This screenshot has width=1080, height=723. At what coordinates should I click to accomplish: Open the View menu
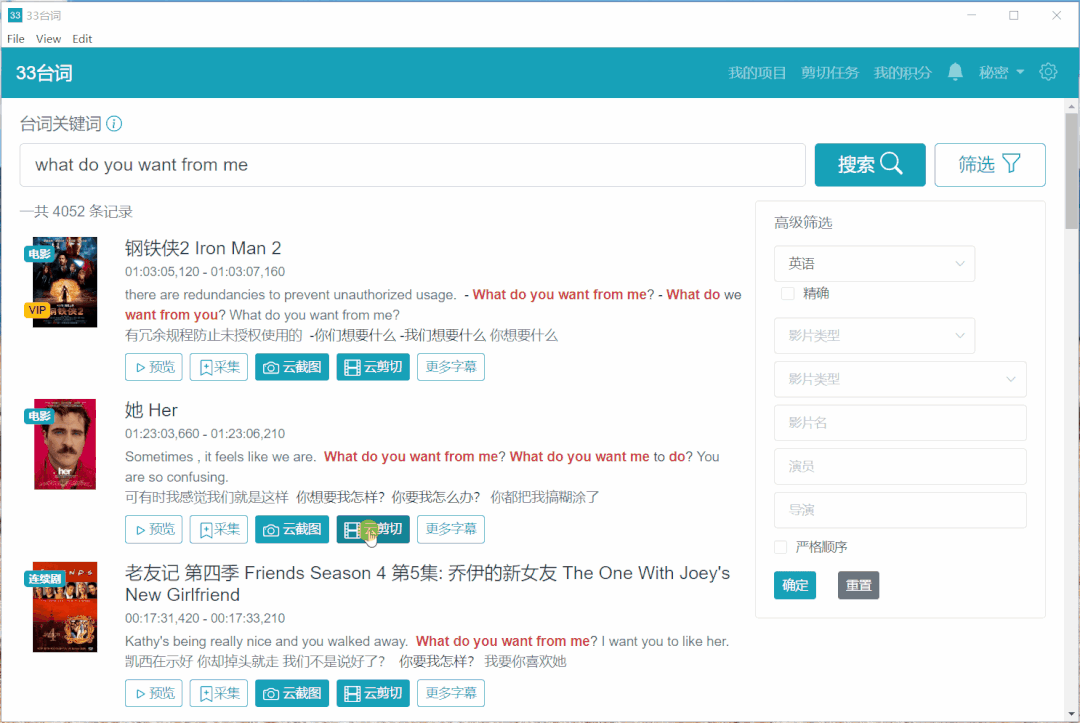48,39
